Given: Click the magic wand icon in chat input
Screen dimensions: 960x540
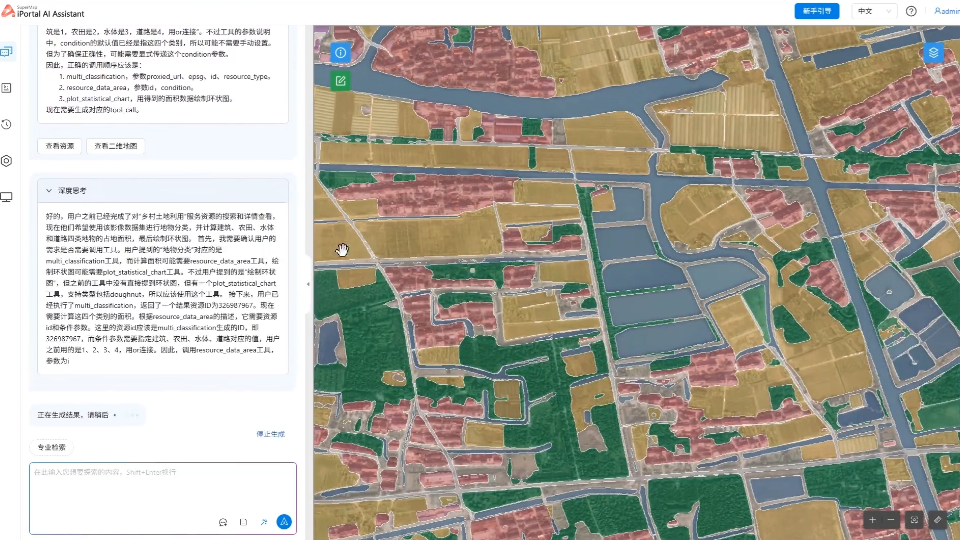Looking at the screenshot, I should coord(264,522).
